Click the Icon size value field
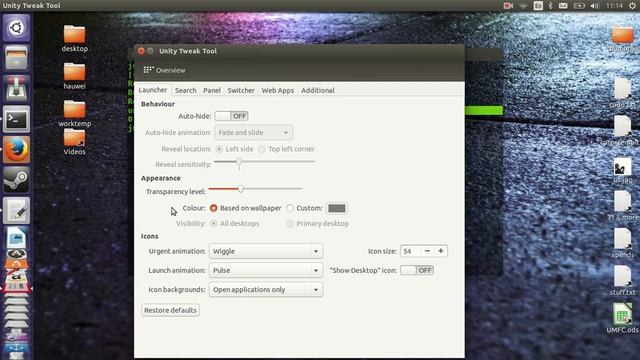 point(411,251)
